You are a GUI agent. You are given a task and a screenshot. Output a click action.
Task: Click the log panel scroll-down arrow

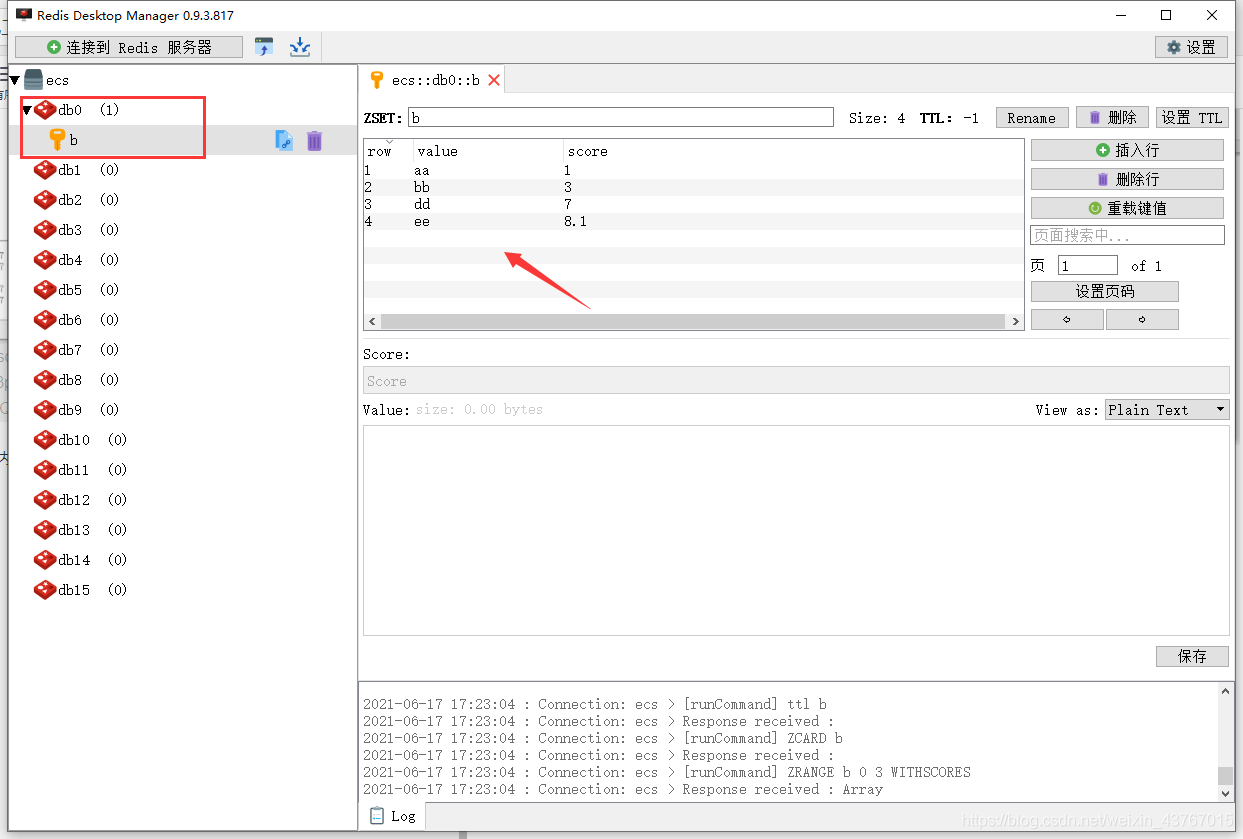point(1226,793)
